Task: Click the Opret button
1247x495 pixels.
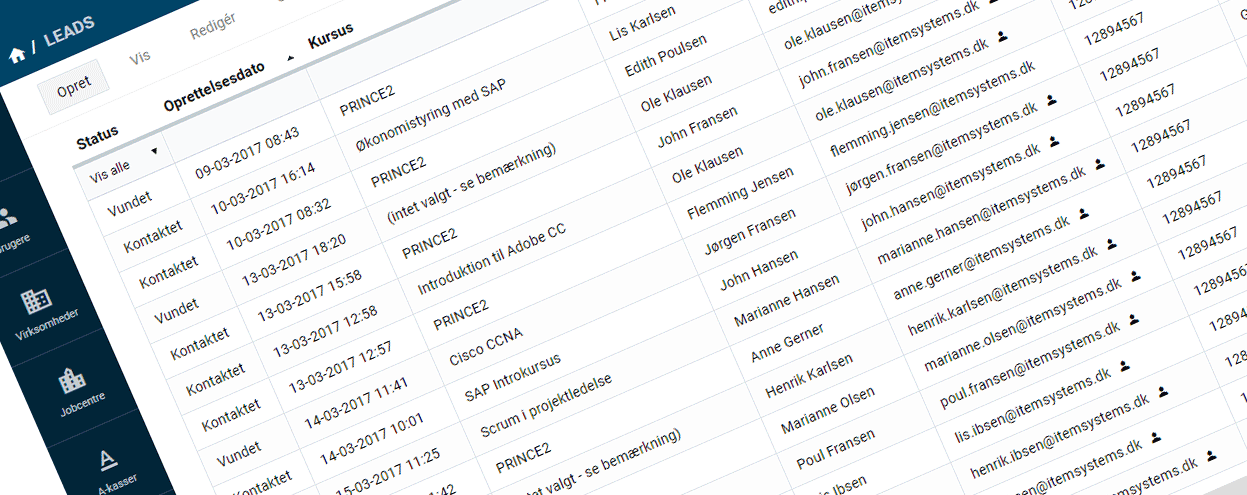Action: [x=74, y=88]
